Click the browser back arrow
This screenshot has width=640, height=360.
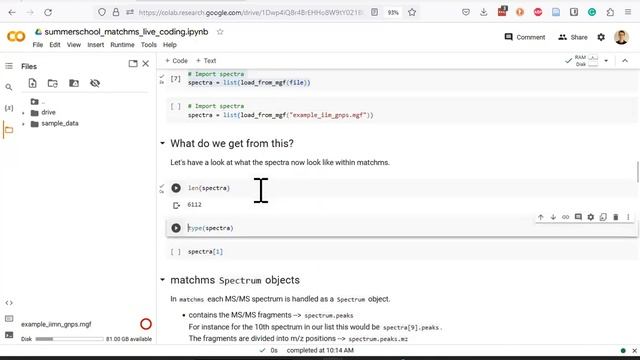point(12,12)
